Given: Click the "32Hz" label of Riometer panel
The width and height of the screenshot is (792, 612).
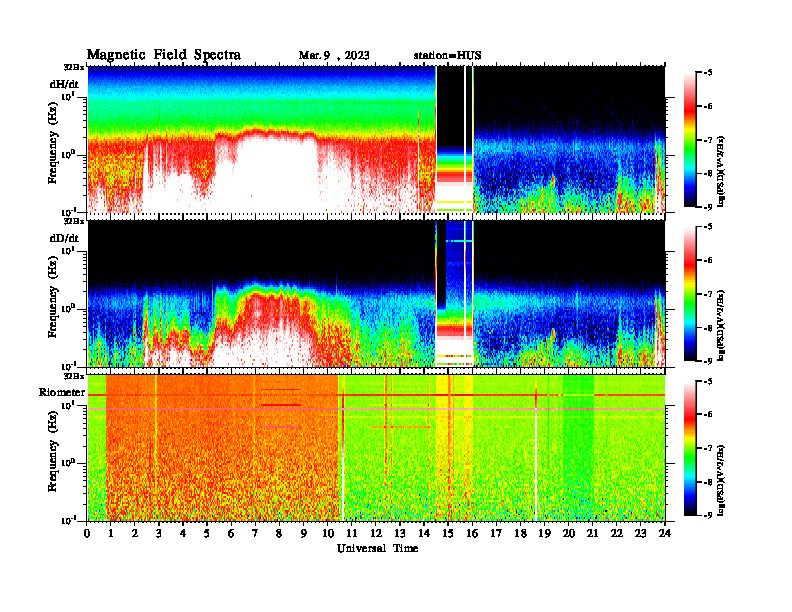Looking at the screenshot, I should (x=73, y=375).
